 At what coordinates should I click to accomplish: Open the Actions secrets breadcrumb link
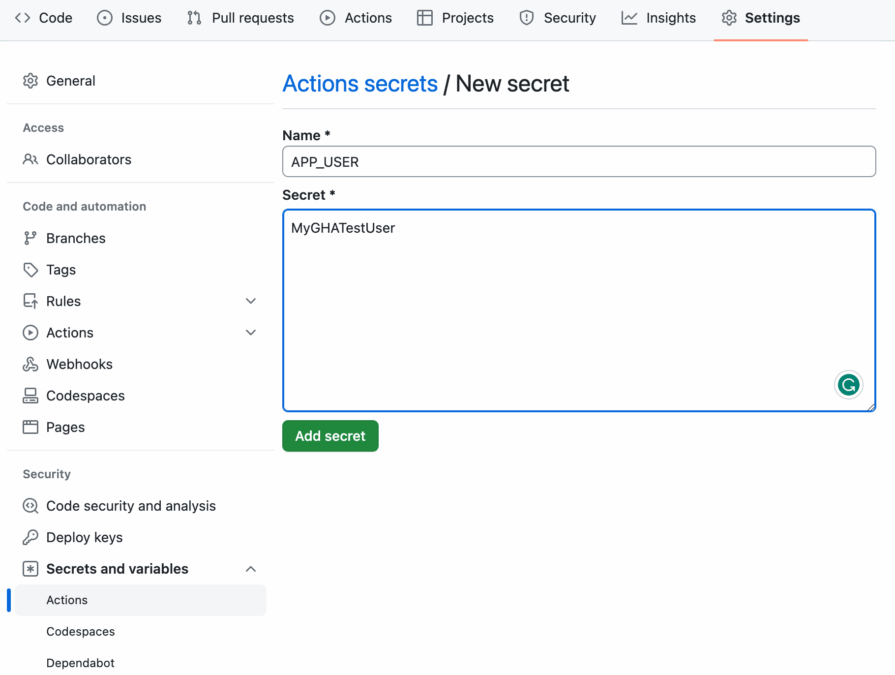tap(360, 83)
